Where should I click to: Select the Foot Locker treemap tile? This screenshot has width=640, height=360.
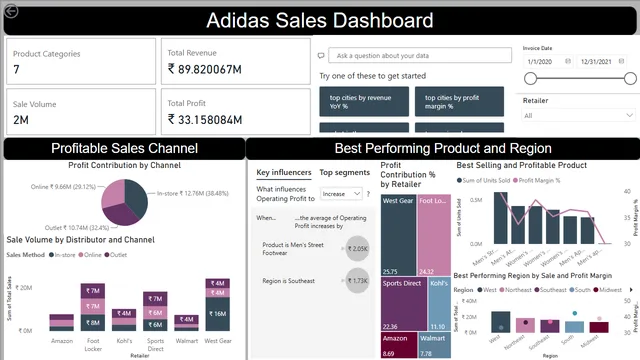pyautogui.click(x=434, y=235)
